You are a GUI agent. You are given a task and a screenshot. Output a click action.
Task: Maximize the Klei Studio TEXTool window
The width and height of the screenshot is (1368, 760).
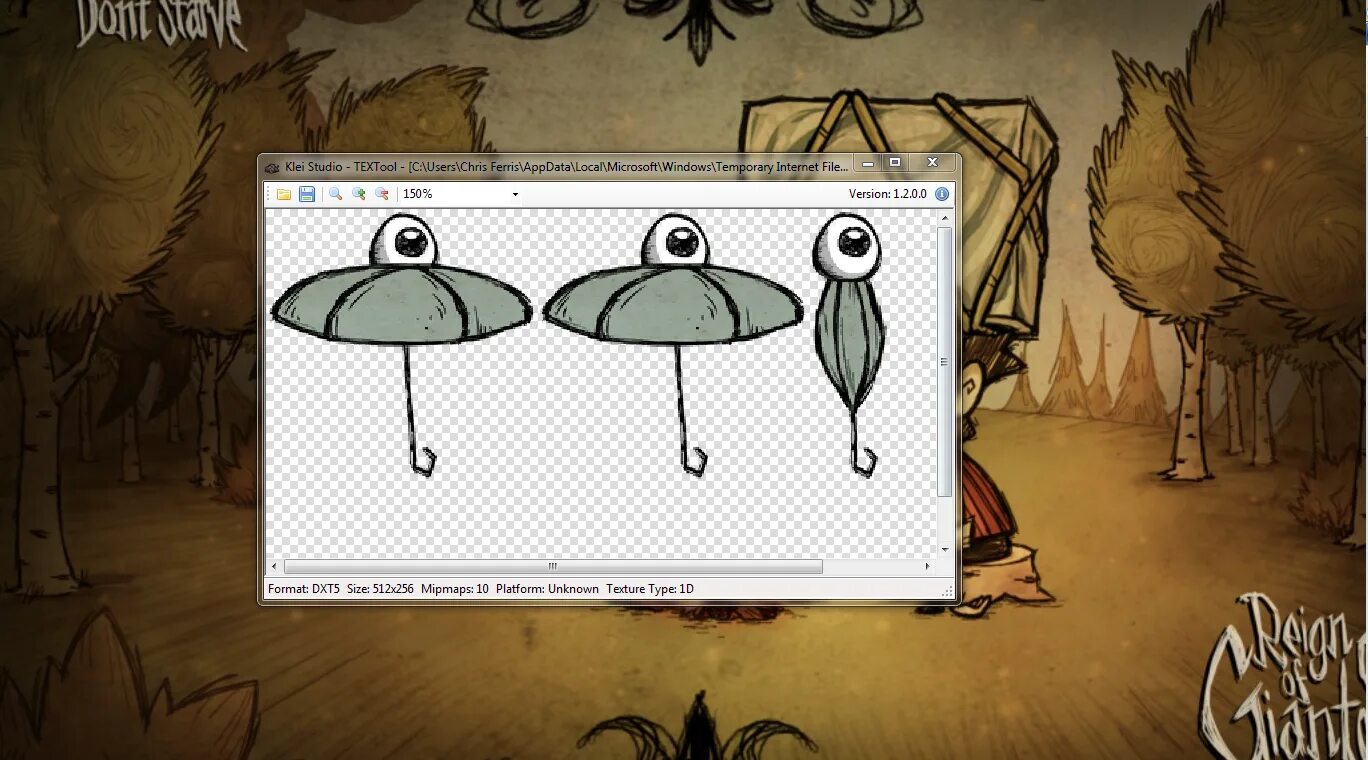pyautogui.click(x=895, y=163)
